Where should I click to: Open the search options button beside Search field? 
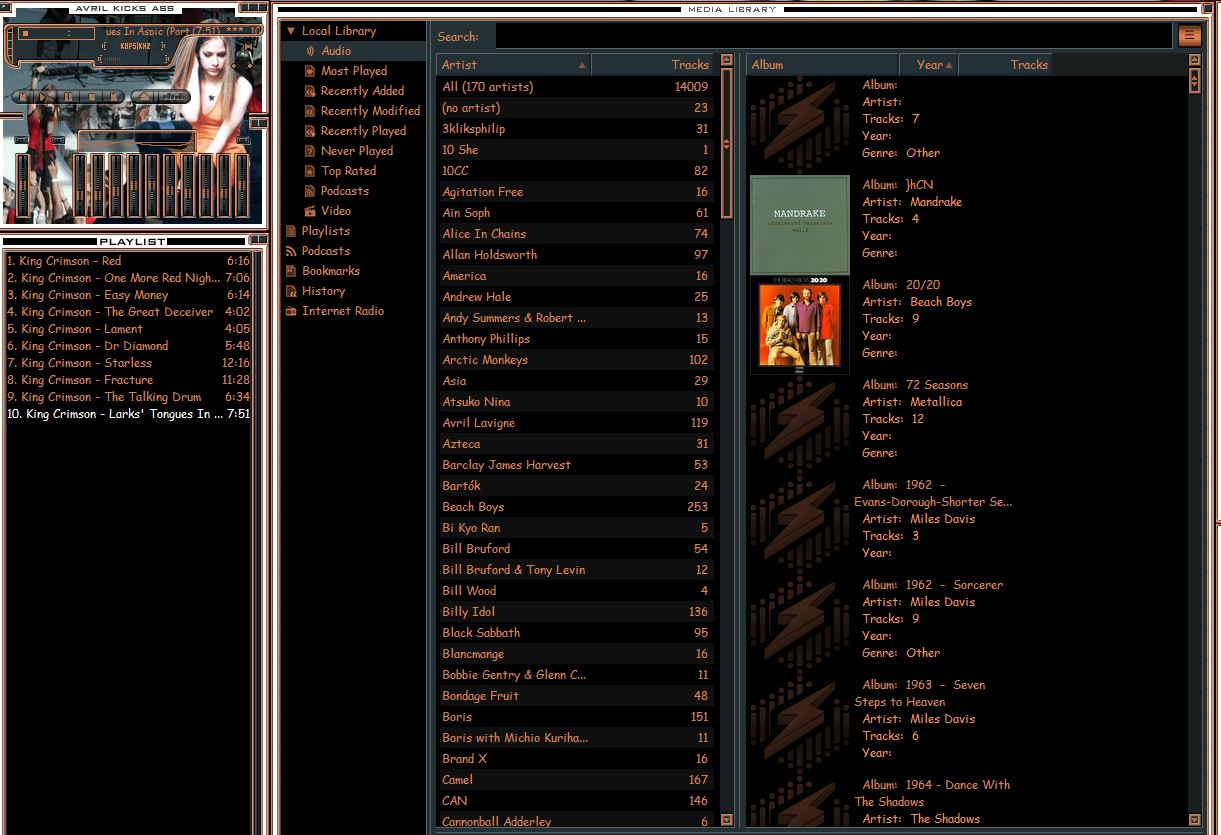pos(1189,36)
